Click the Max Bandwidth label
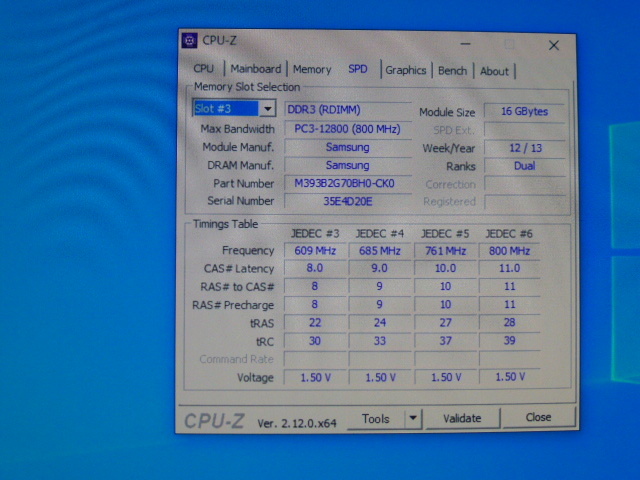This screenshot has width=640, height=480. [x=237, y=129]
